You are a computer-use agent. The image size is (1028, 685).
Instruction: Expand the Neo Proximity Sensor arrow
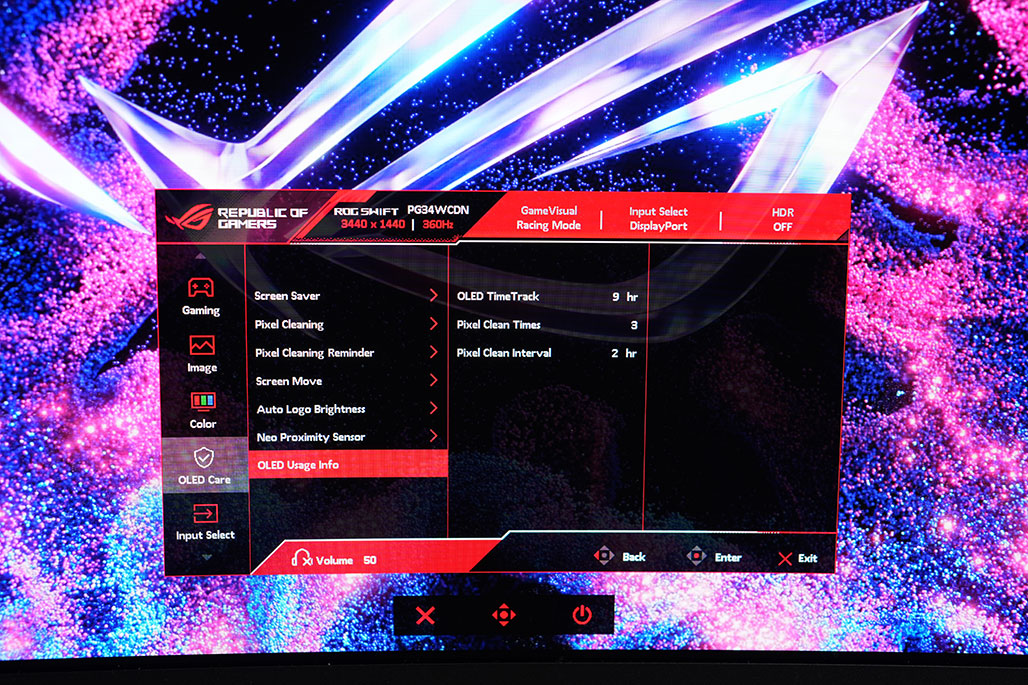point(433,436)
